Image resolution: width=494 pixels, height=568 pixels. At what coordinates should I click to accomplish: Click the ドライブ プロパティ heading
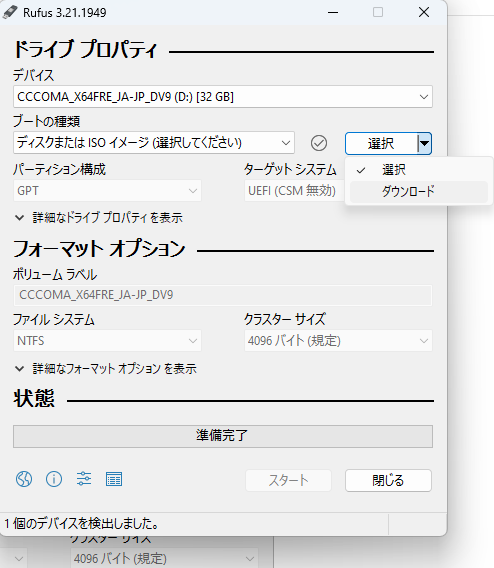(85, 49)
